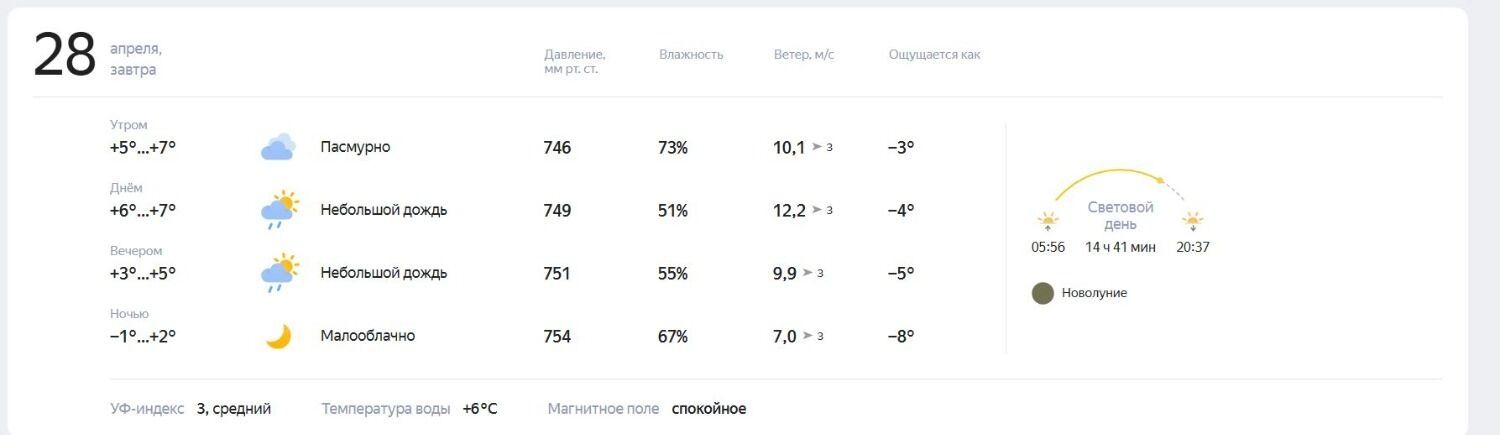
Task: Click the morning wind direction arrow
Action: coord(817,147)
